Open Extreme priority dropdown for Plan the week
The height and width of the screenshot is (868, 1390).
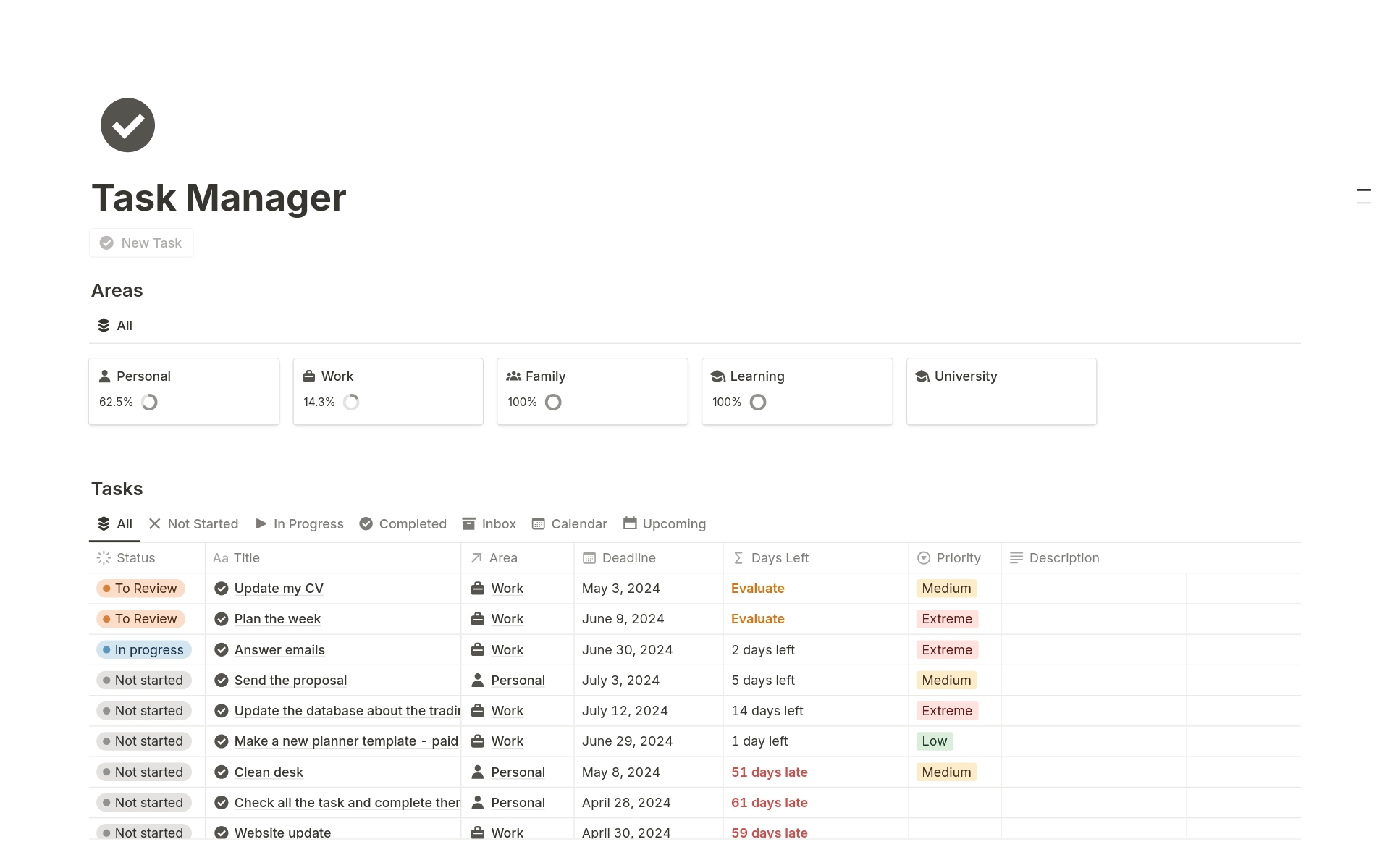tap(946, 619)
